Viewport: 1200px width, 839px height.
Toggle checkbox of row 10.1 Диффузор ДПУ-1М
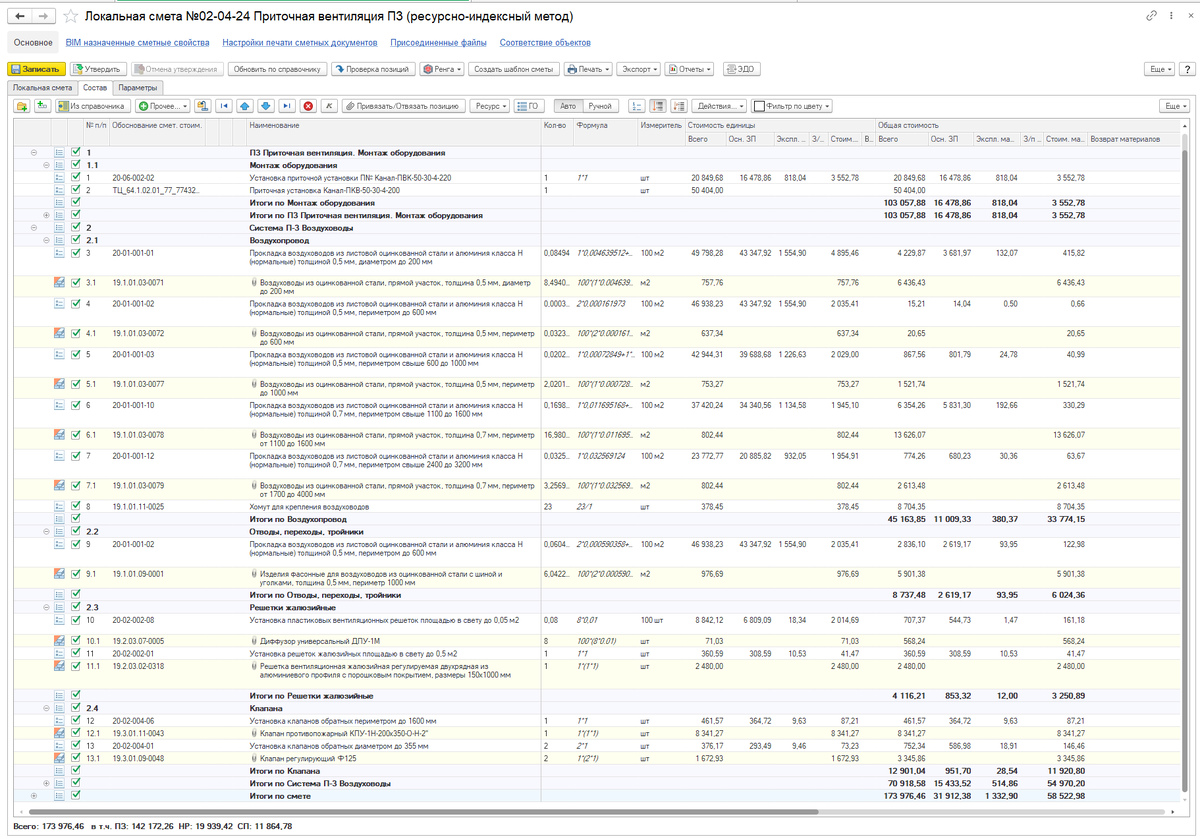pyautogui.click(x=76, y=640)
